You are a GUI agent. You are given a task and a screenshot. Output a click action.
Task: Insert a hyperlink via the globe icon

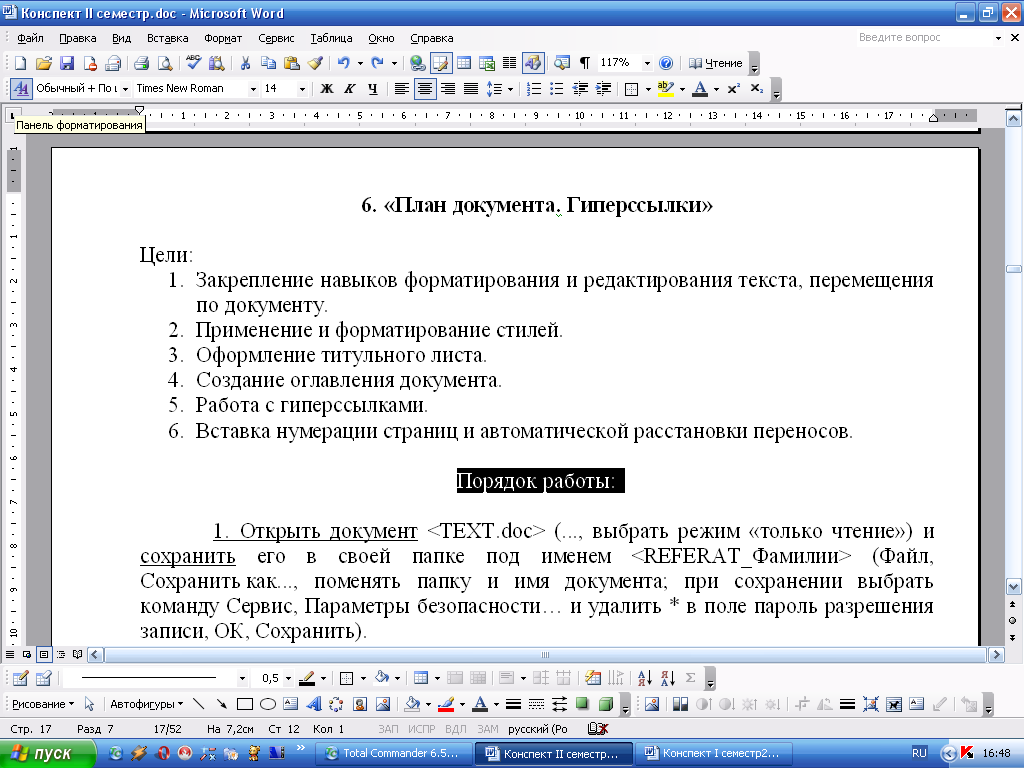[x=417, y=63]
